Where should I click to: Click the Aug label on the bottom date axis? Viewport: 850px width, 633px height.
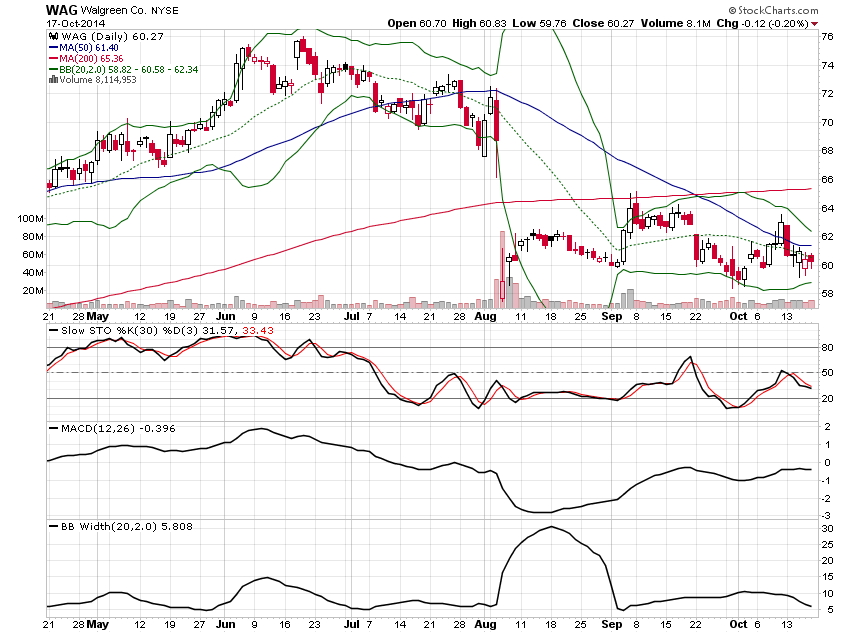point(485,624)
